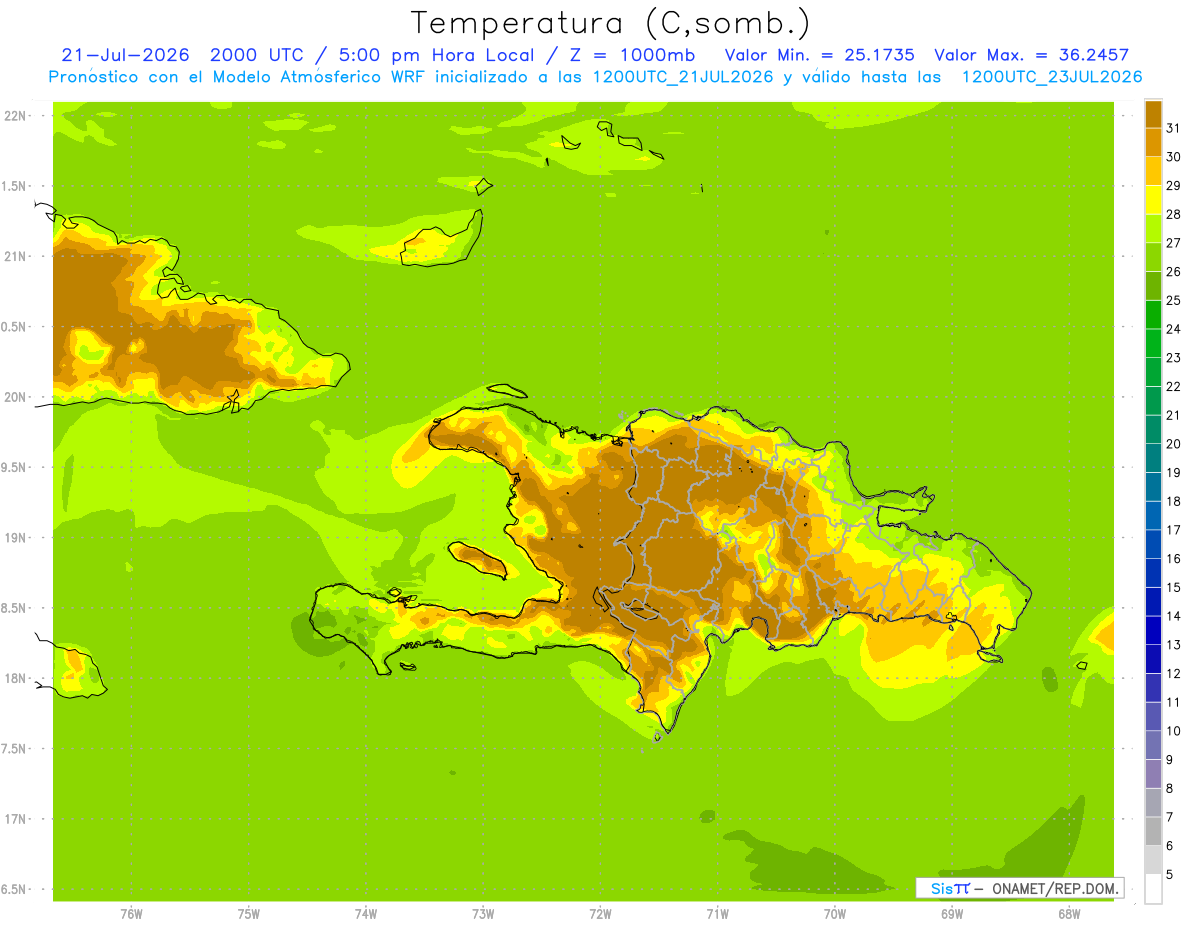The width and height of the screenshot is (1200, 927).
Task: Click legend value 31
Action: (x=1174, y=128)
